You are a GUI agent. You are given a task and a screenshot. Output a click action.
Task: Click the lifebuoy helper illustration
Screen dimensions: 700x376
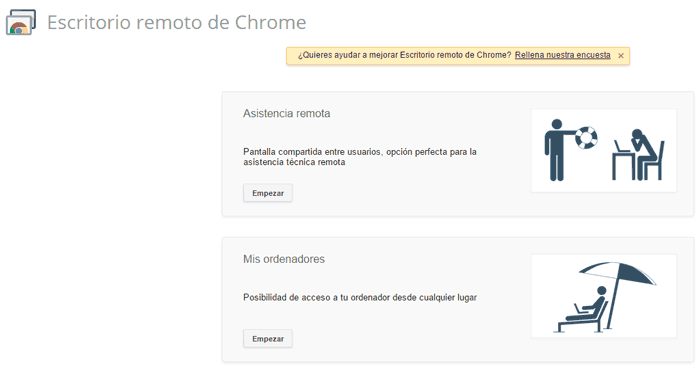pos(604,150)
